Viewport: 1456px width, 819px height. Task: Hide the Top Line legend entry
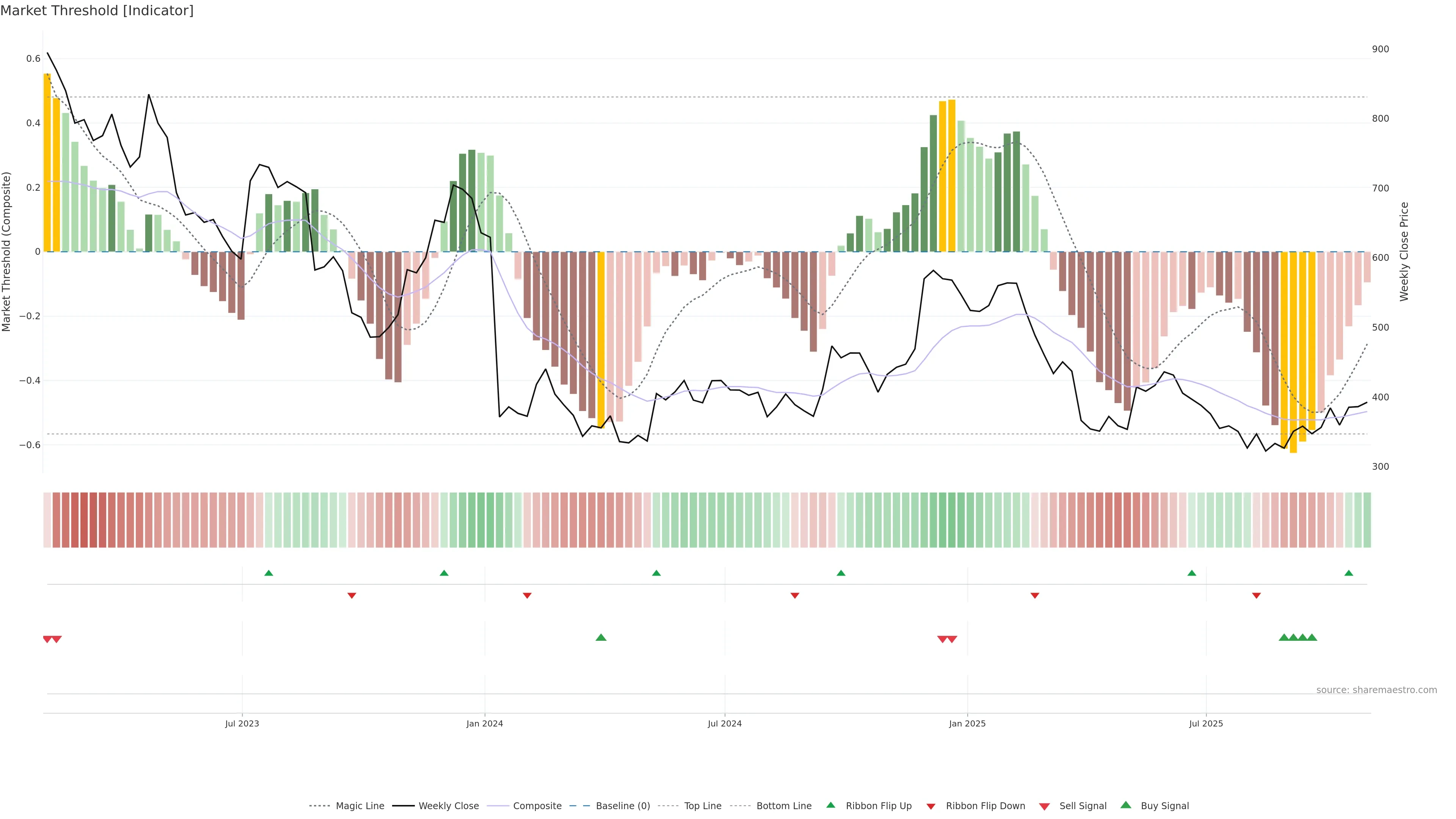[x=703, y=806]
